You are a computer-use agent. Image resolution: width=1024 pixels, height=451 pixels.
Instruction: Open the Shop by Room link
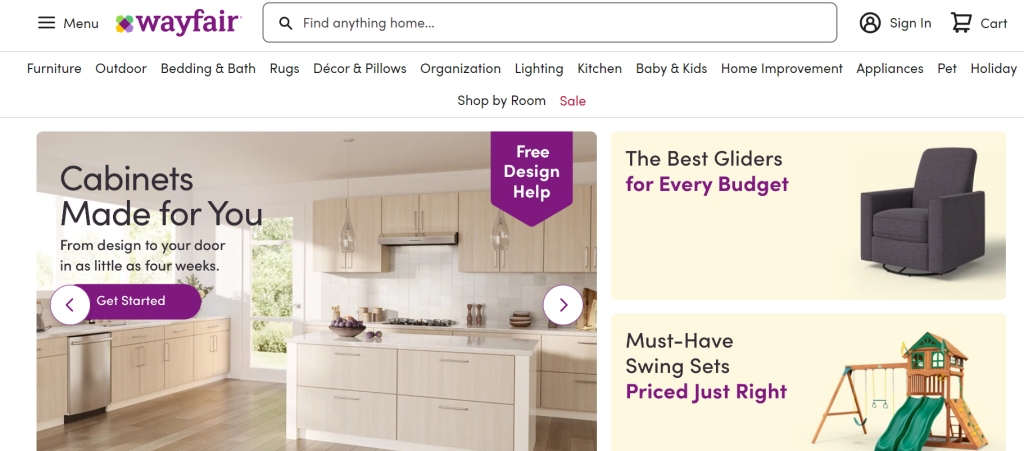(502, 101)
